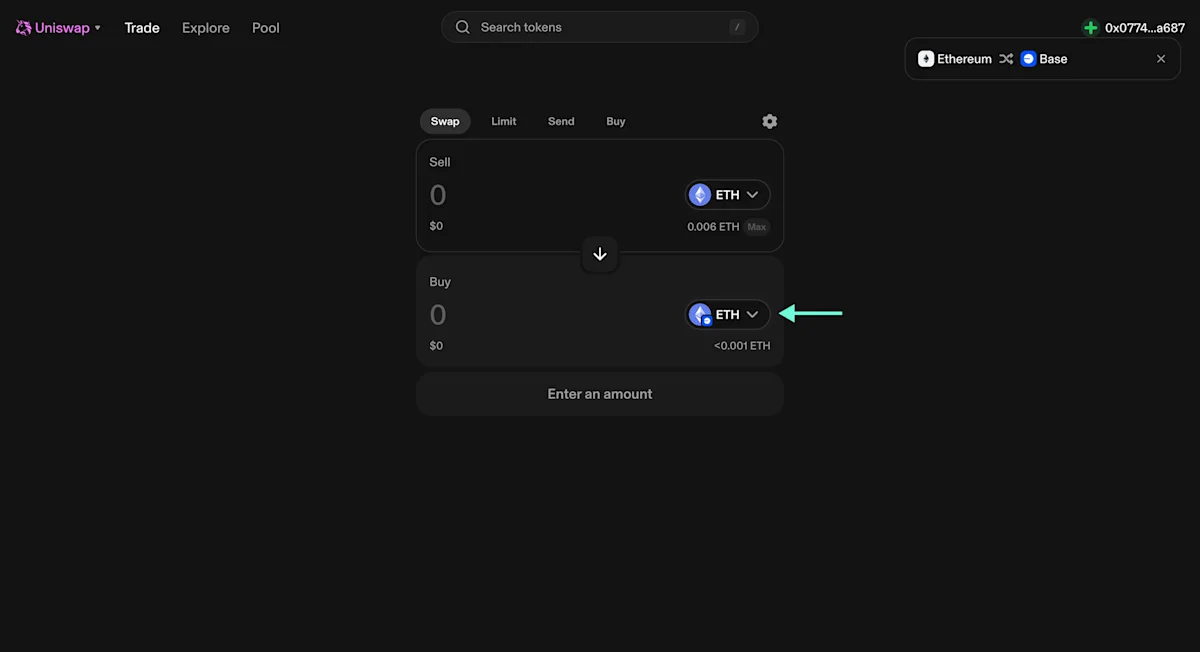
Task: Focus the Search tokens field
Action: click(600, 27)
